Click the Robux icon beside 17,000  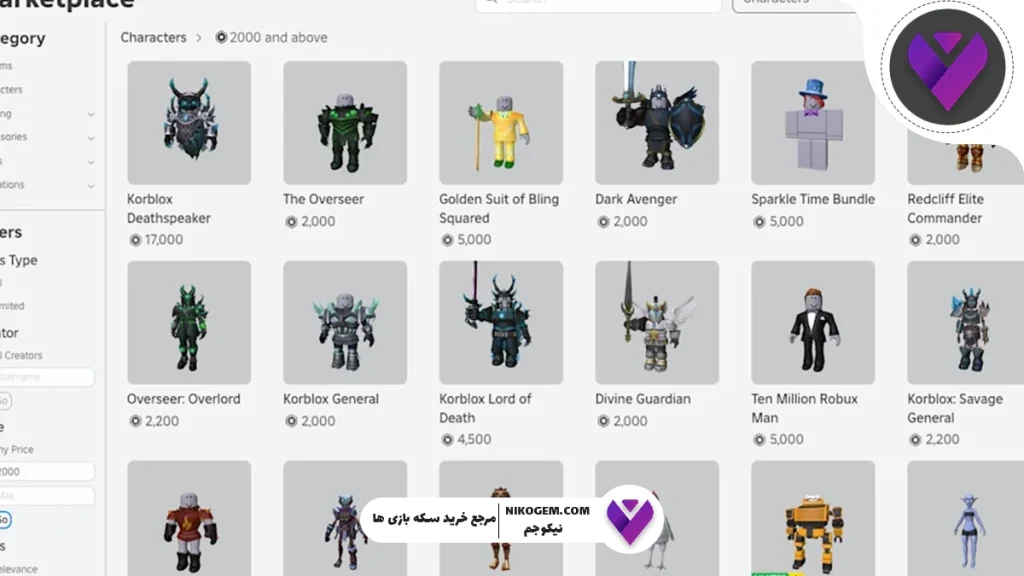(135, 240)
